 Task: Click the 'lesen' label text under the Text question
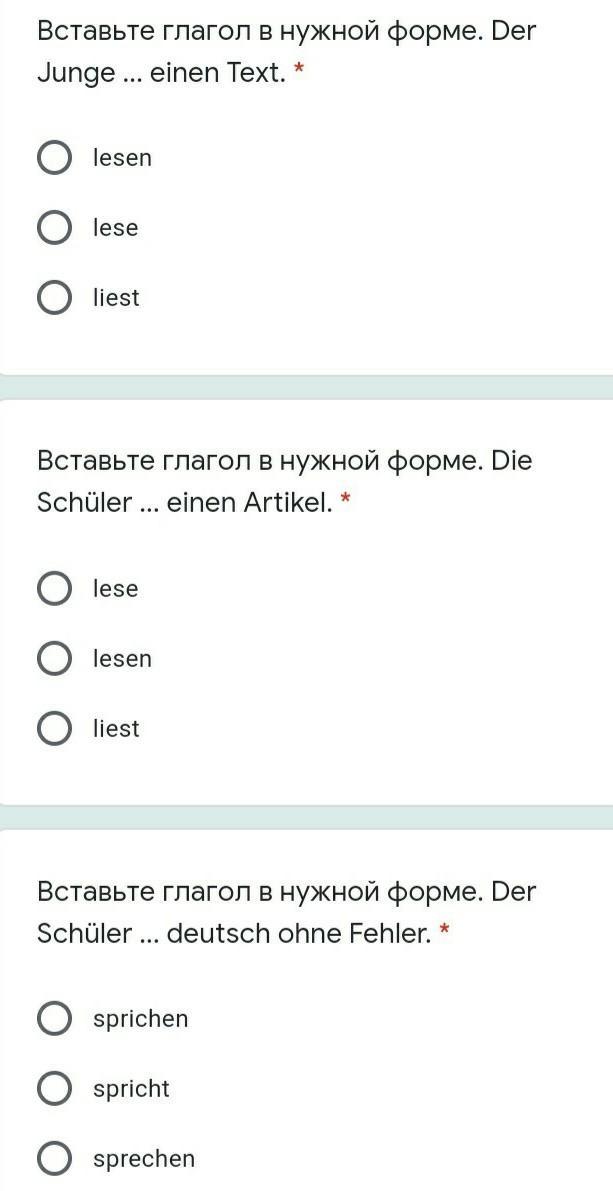122,158
